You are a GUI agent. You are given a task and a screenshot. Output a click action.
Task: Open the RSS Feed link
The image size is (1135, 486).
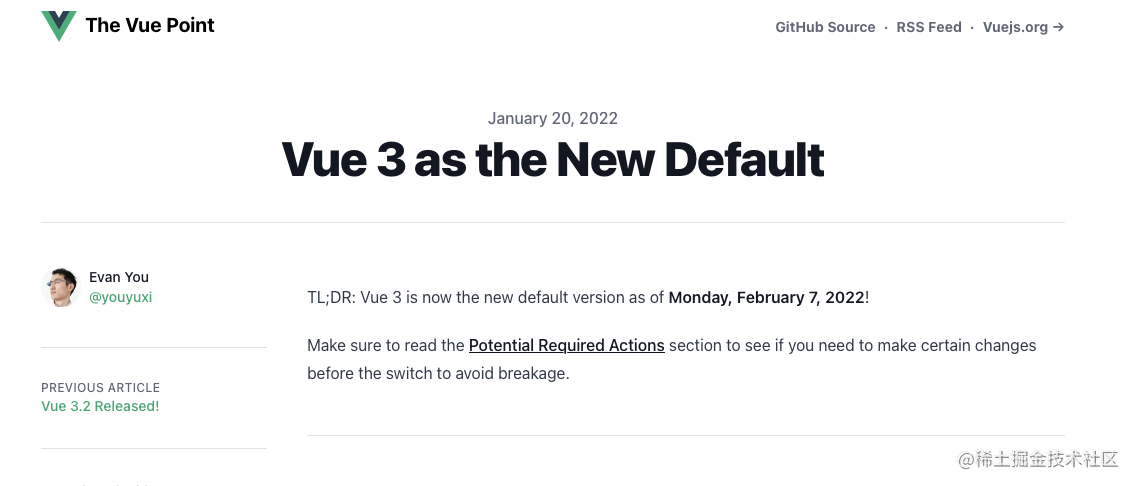(929, 28)
